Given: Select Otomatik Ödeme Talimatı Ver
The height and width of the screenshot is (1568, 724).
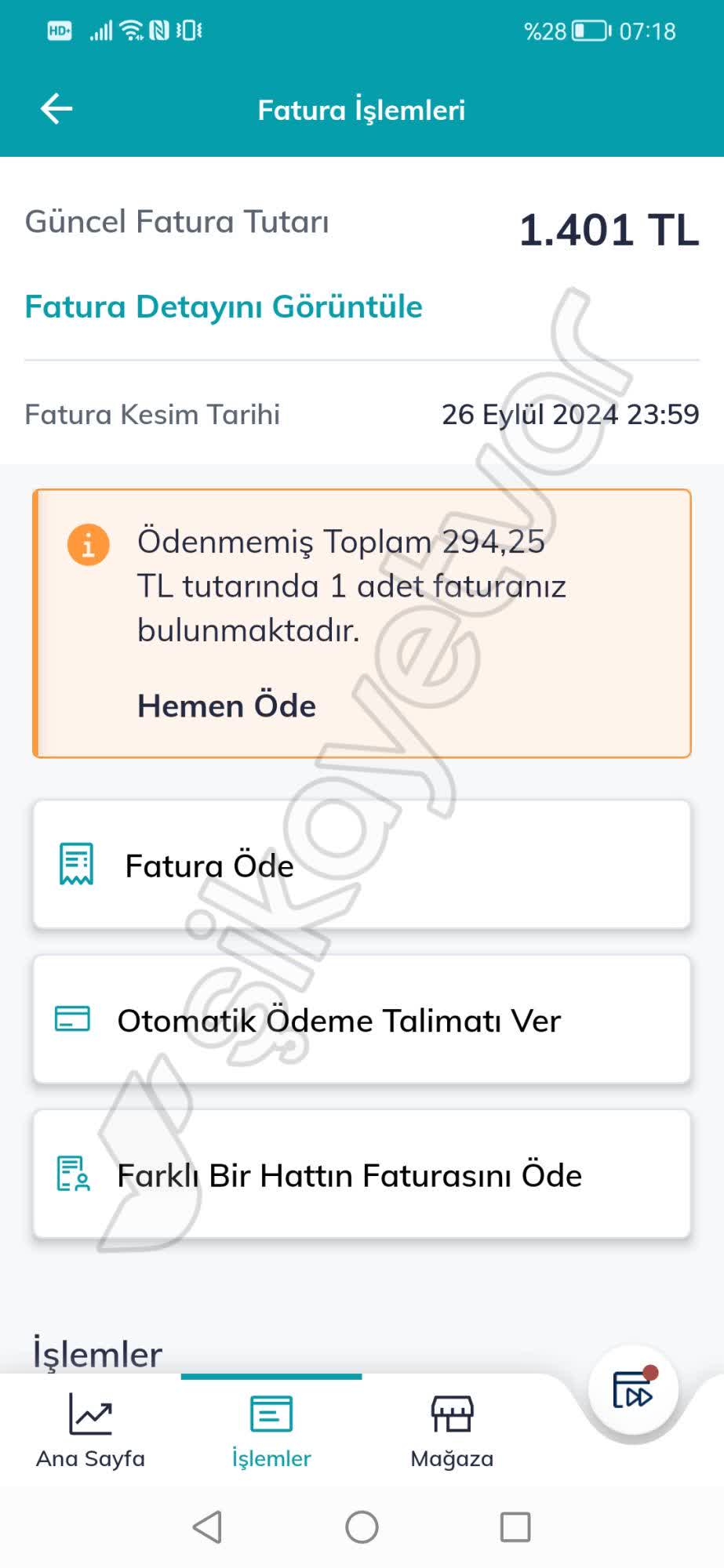Looking at the screenshot, I should pos(362,1020).
